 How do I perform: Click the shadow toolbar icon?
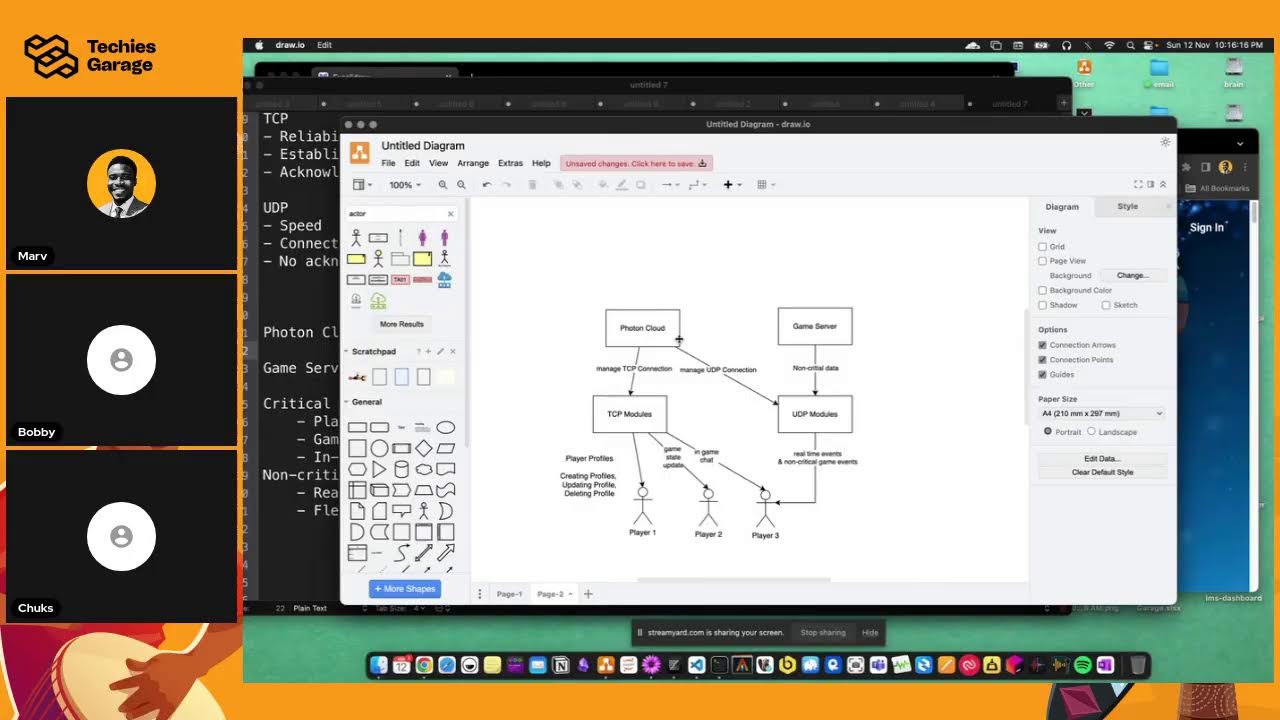click(x=640, y=185)
